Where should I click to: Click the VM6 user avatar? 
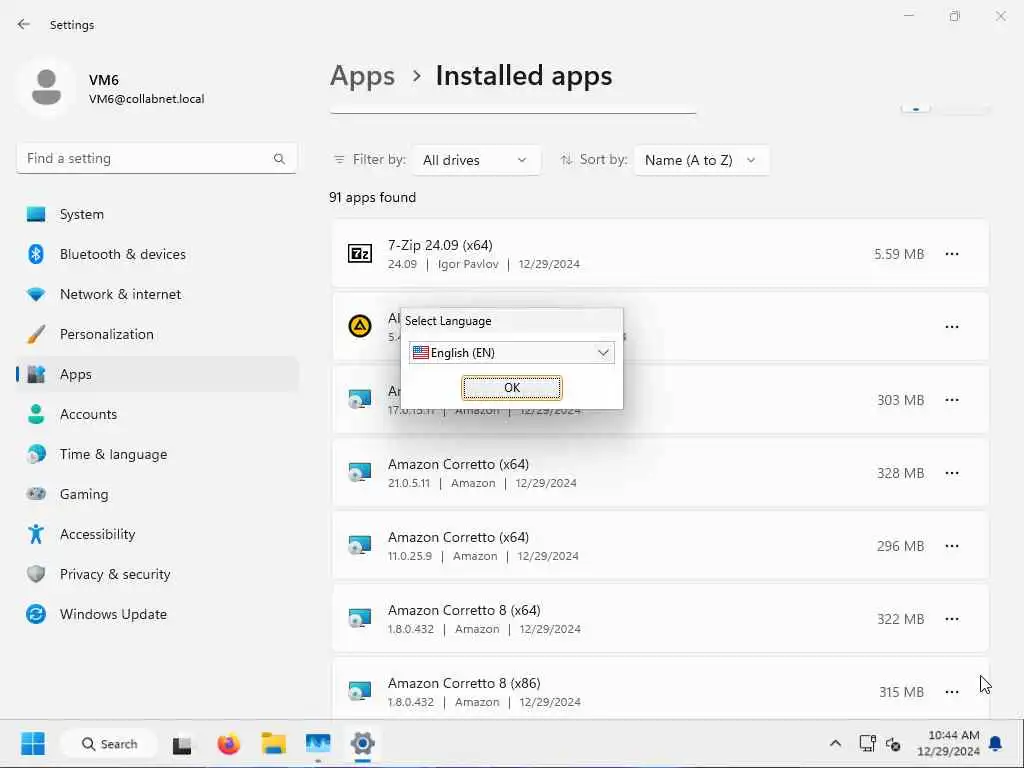(46, 88)
